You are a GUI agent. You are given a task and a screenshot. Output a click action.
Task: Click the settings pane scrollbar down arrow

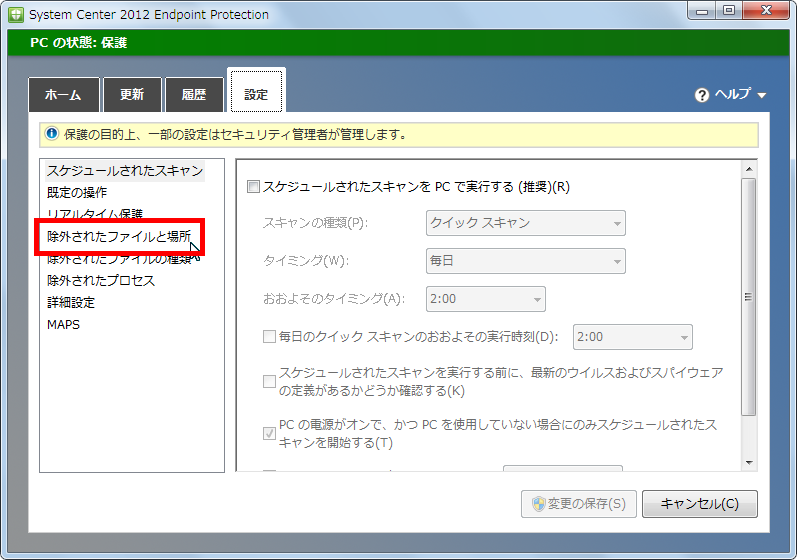click(749, 462)
